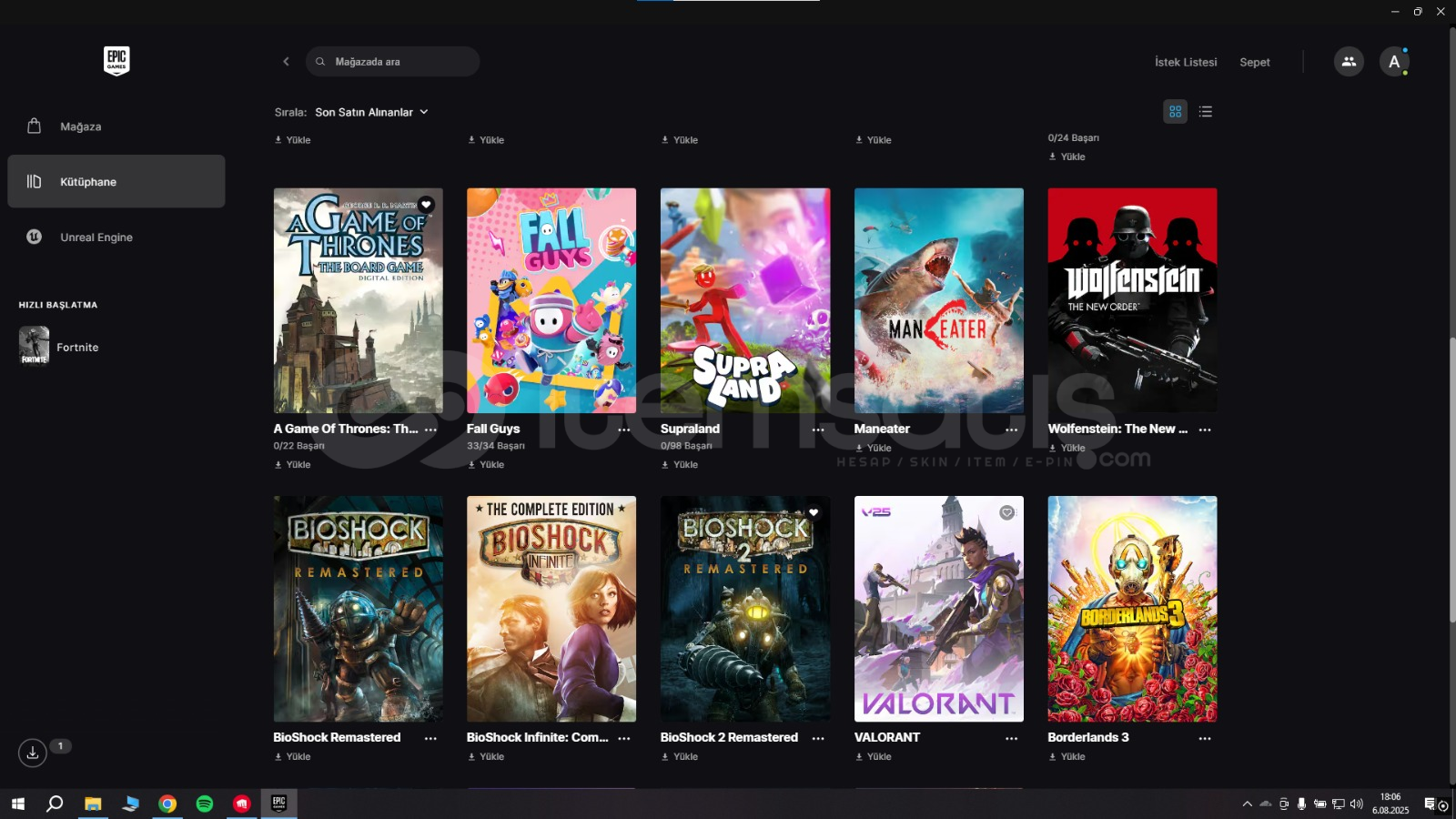Image resolution: width=1456 pixels, height=819 pixels.
Task: Click the Epic Games logo
Action: [x=116, y=61]
